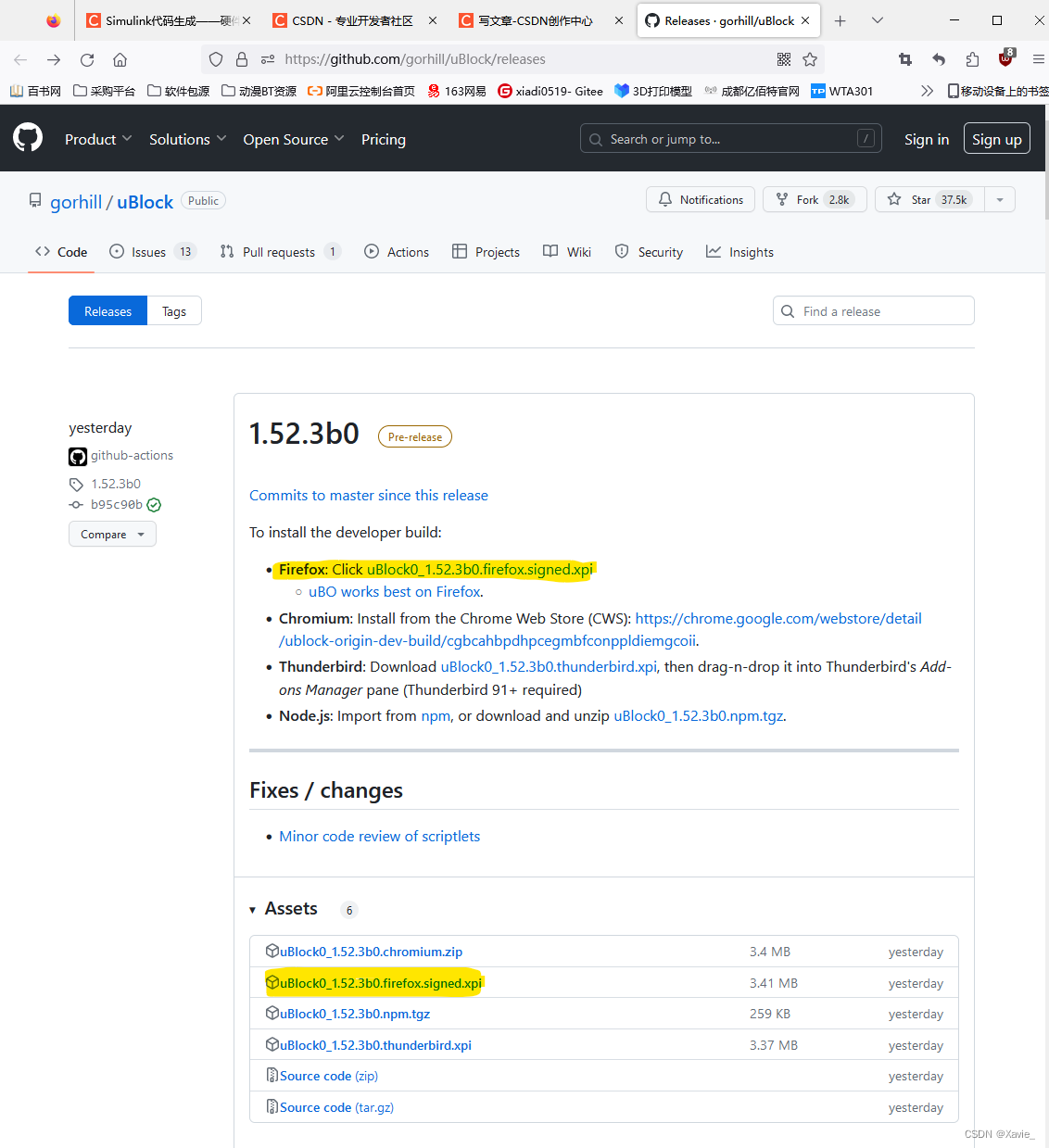
Task: Collapse the Assets section triangle
Action: 252,909
